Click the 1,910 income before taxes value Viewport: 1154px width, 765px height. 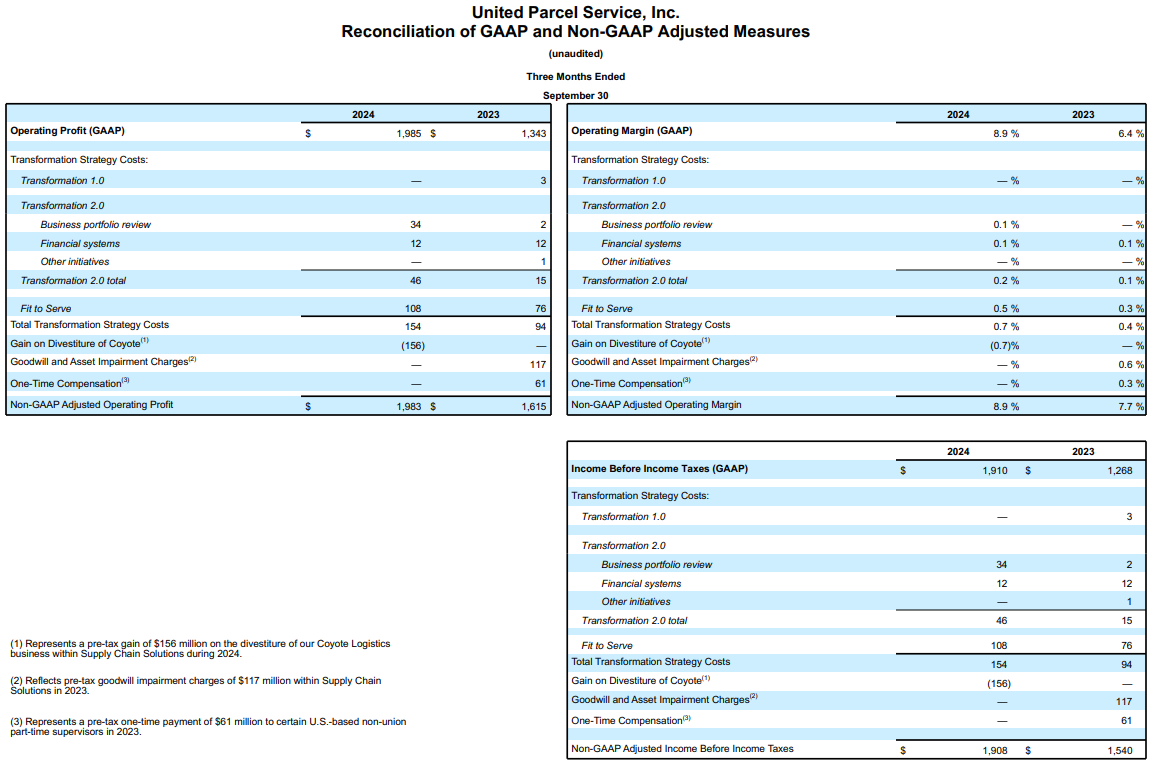pos(995,470)
